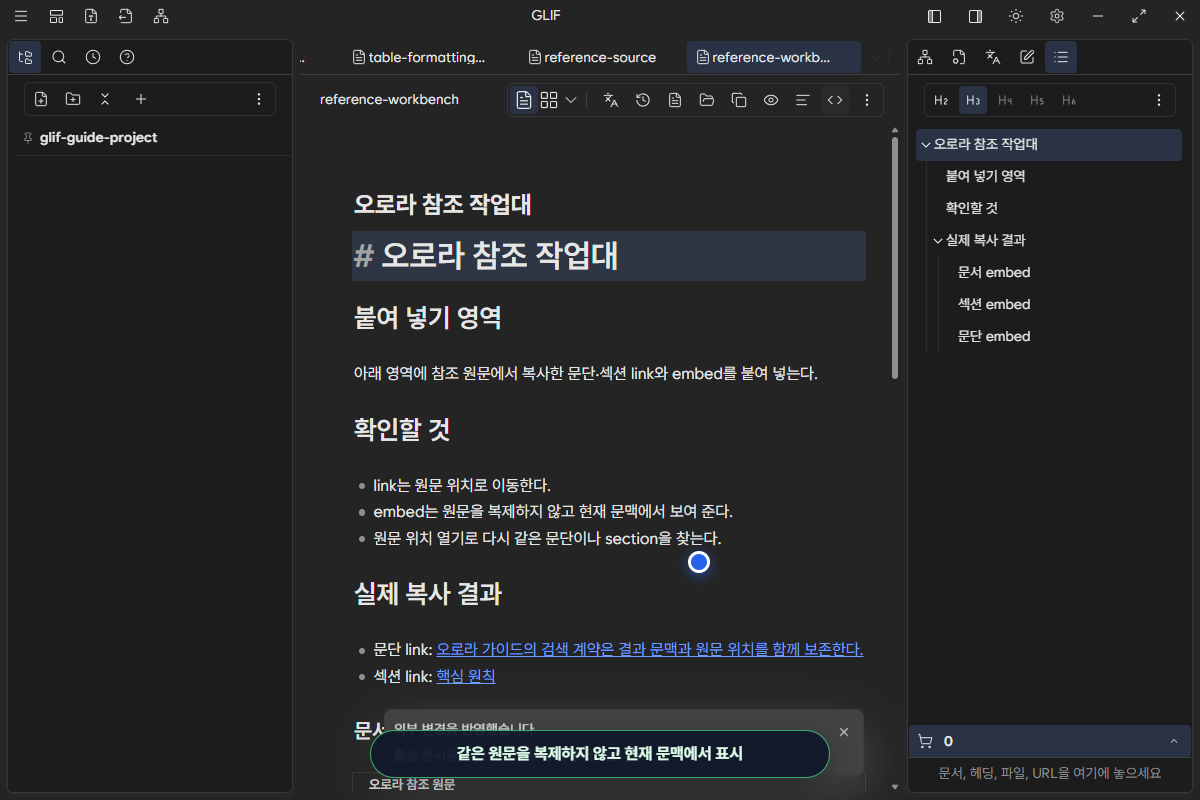Image resolution: width=1200 pixels, height=800 pixels.
Task: Jump to 문서 embed in outline
Action: (993, 272)
